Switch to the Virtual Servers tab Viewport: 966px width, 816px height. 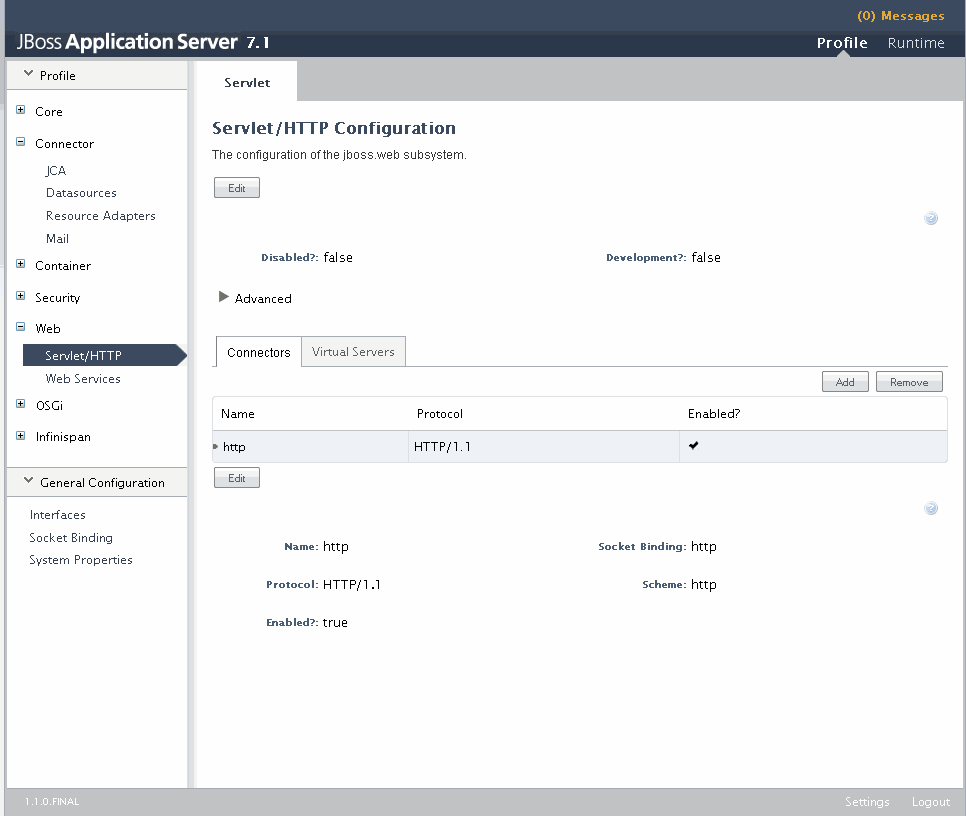point(353,352)
